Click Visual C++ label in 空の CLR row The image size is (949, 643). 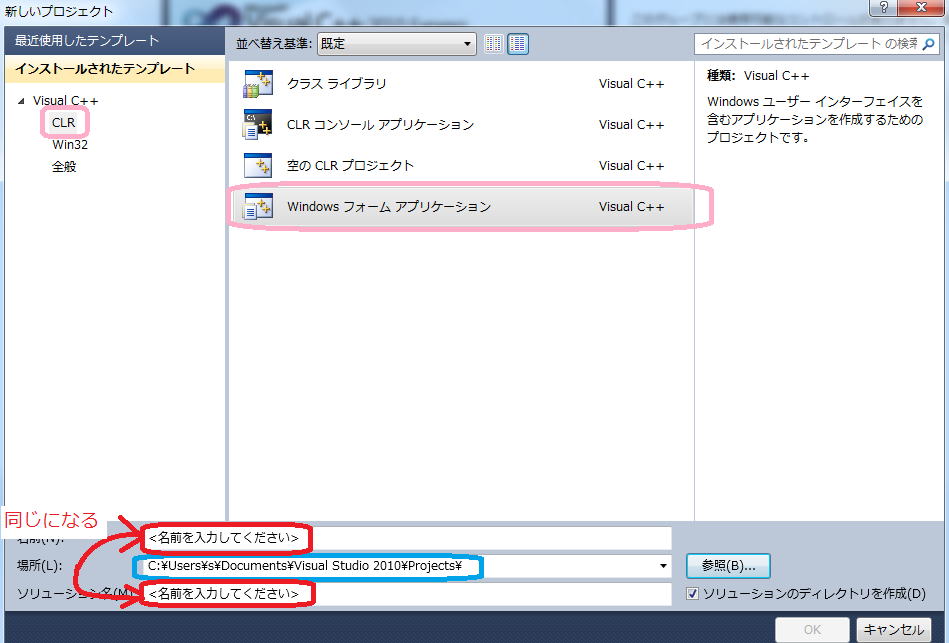coord(631,165)
